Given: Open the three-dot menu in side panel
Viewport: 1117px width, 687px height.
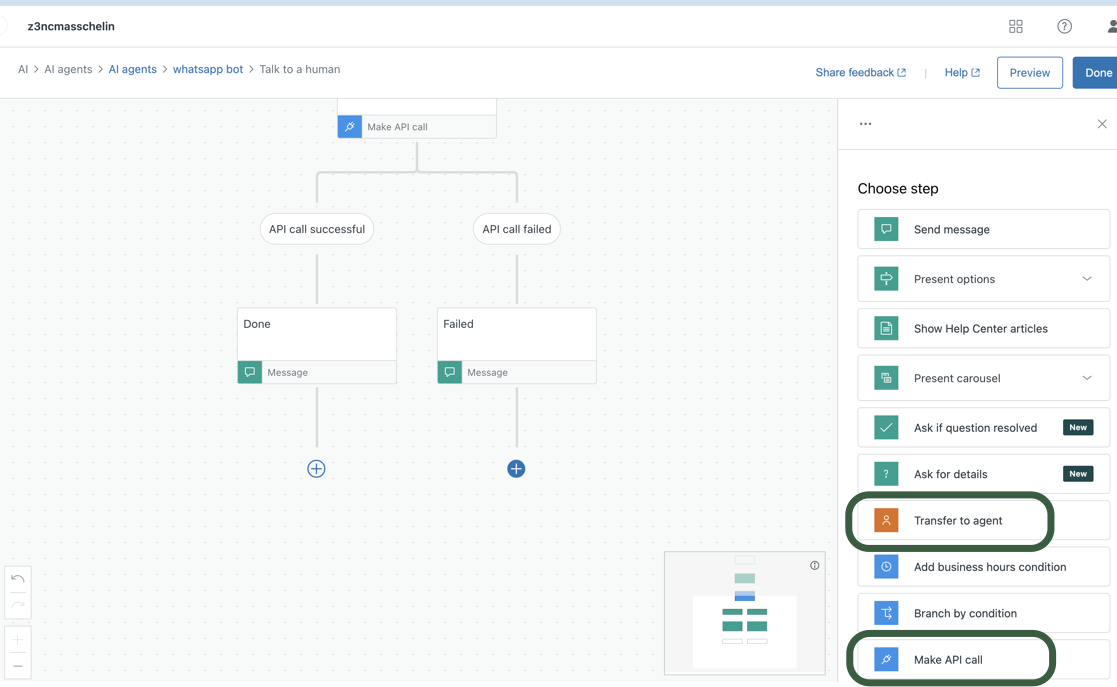Looking at the screenshot, I should pyautogui.click(x=866, y=124).
